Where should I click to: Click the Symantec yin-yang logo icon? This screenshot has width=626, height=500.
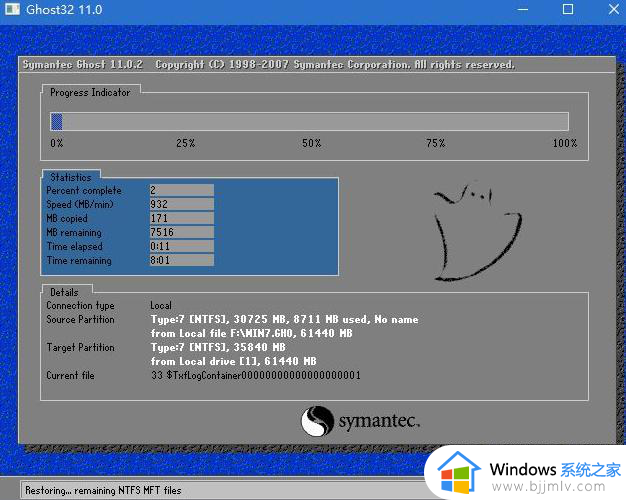tap(317, 421)
